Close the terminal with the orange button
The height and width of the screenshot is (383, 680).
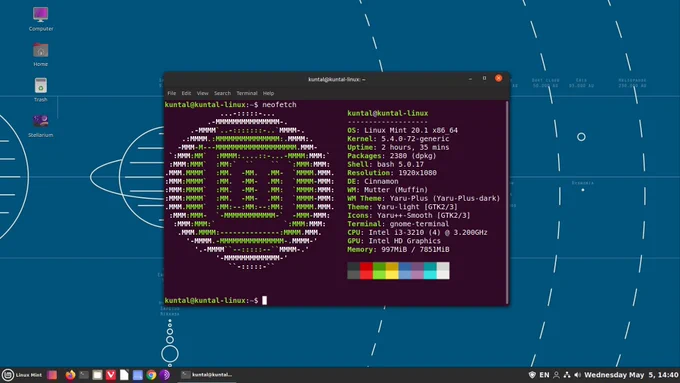(499, 78)
